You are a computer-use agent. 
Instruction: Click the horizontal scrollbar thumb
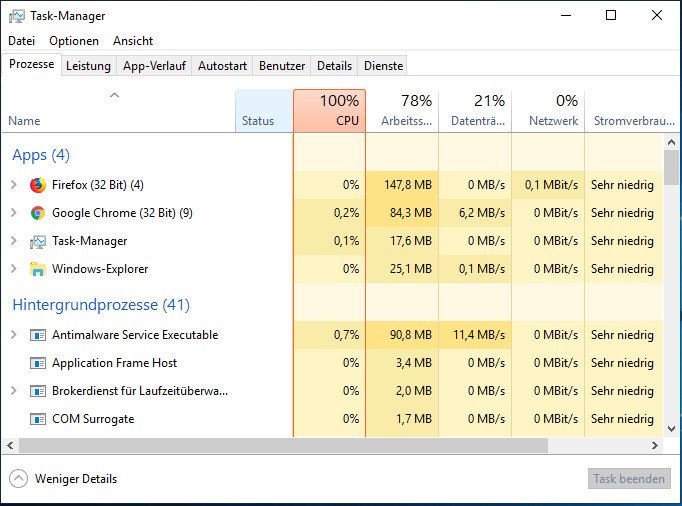pos(283,445)
